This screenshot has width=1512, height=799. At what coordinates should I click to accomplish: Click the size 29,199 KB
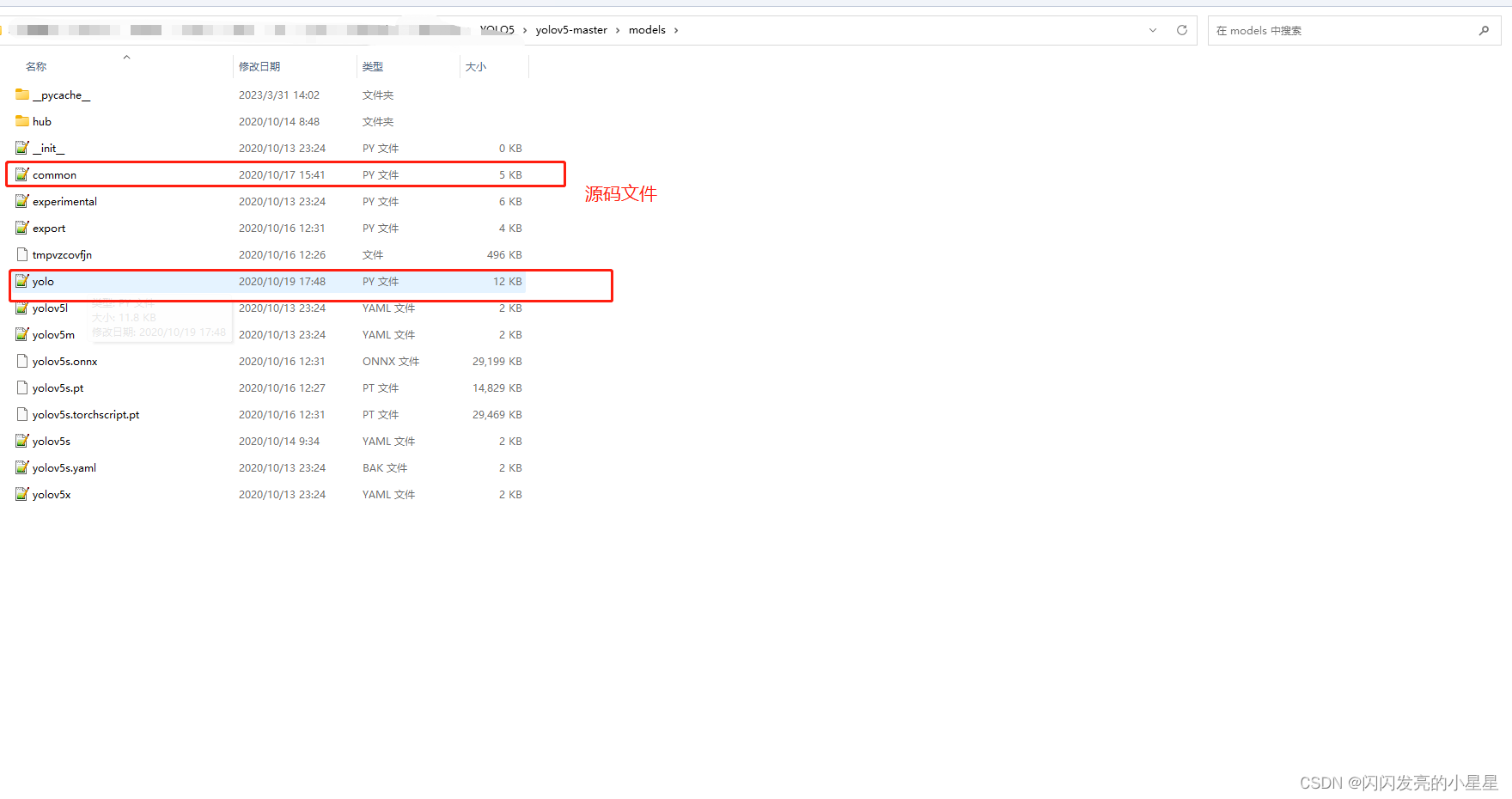click(497, 362)
